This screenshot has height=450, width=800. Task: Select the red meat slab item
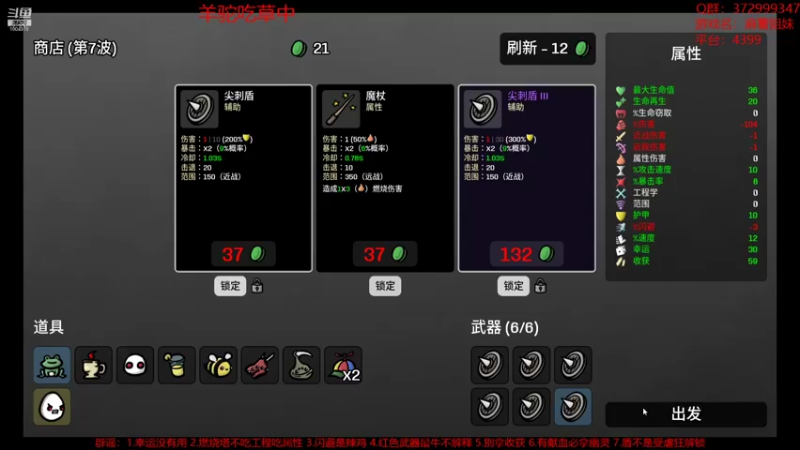pyautogui.click(x=260, y=365)
